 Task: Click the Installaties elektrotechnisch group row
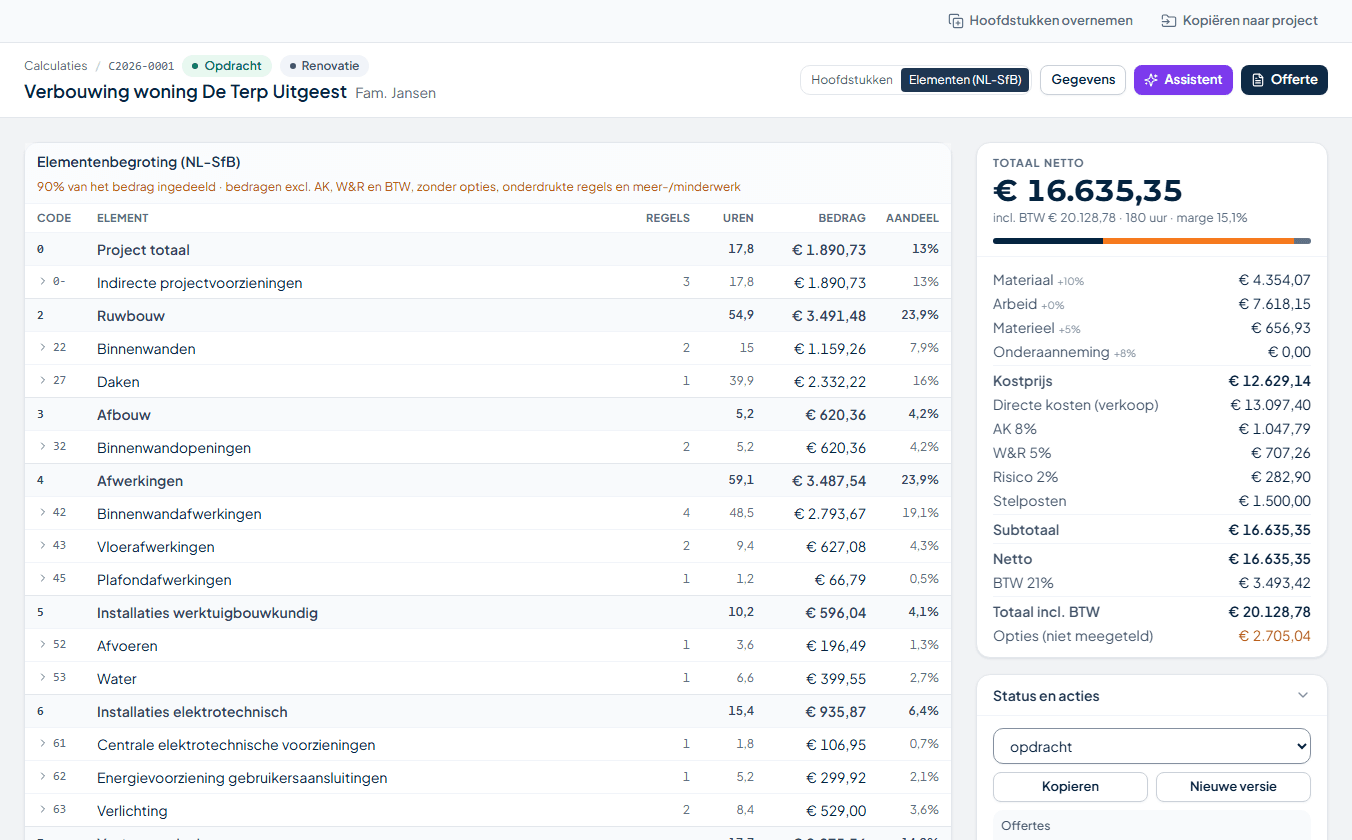(488, 711)
